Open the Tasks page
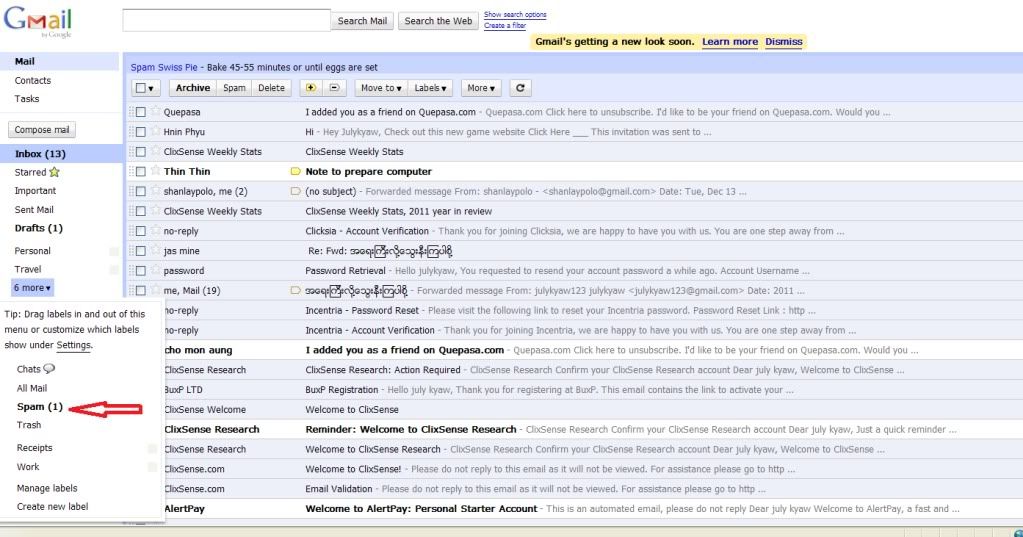This screenshot has height=537, width=1023. [x=27, y=99]
